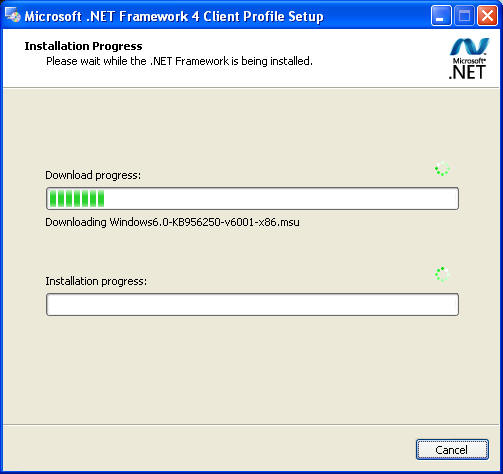
Task: Click the unfilled portion of download bar
Action: click(281, 199)
